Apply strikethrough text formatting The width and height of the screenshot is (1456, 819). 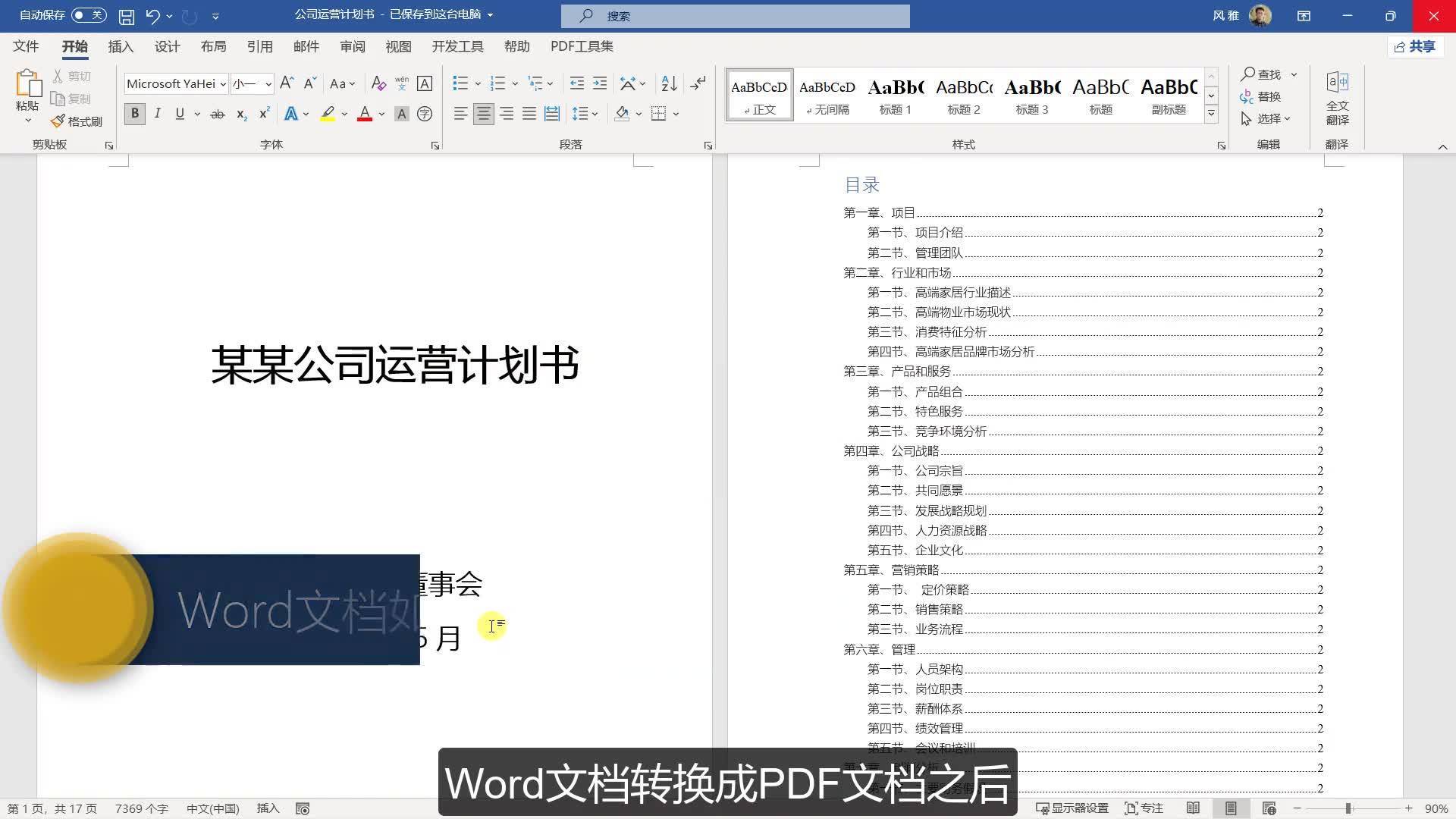pos(218,114)
